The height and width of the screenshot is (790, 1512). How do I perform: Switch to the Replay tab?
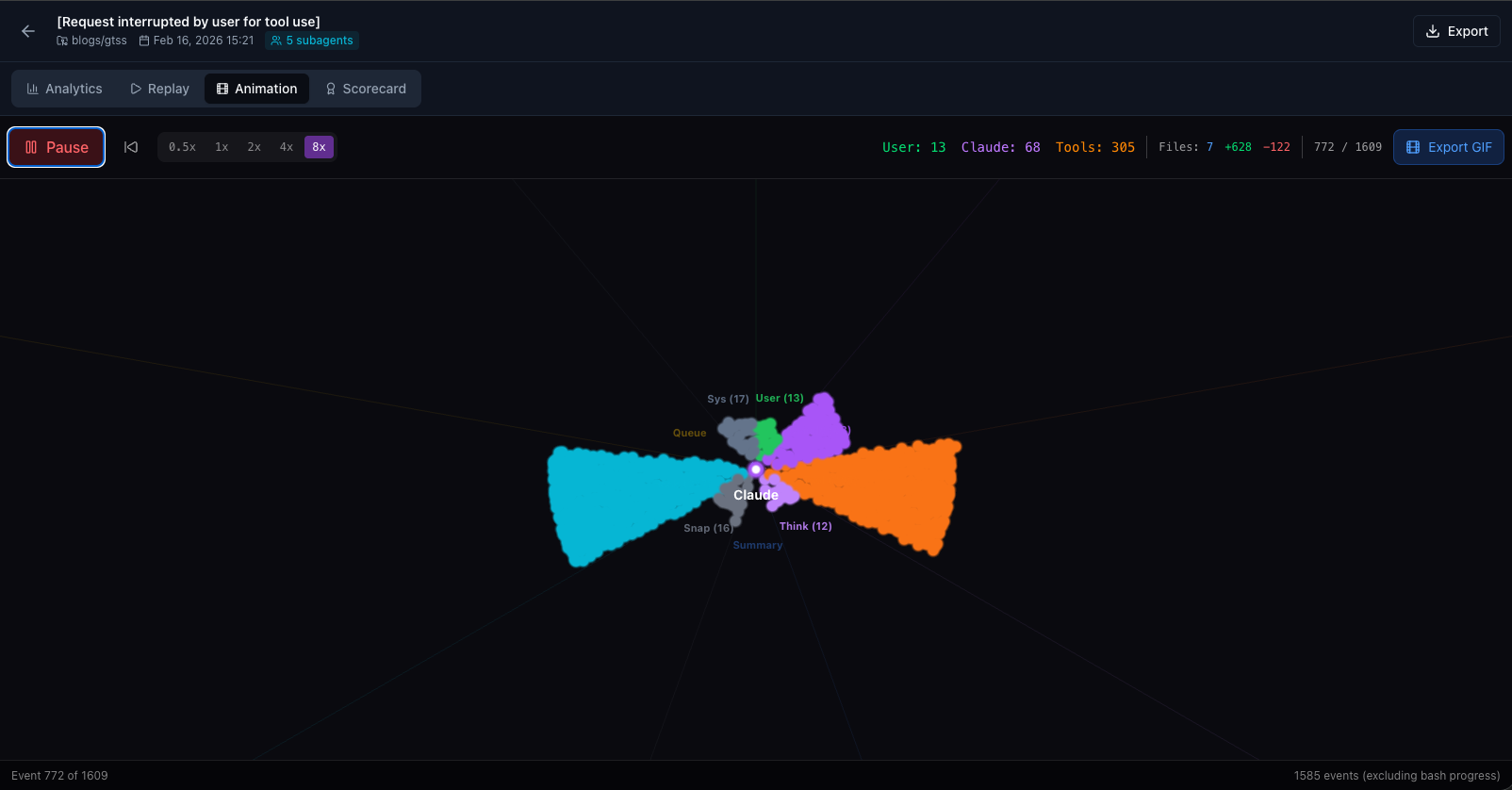(160, 89)
